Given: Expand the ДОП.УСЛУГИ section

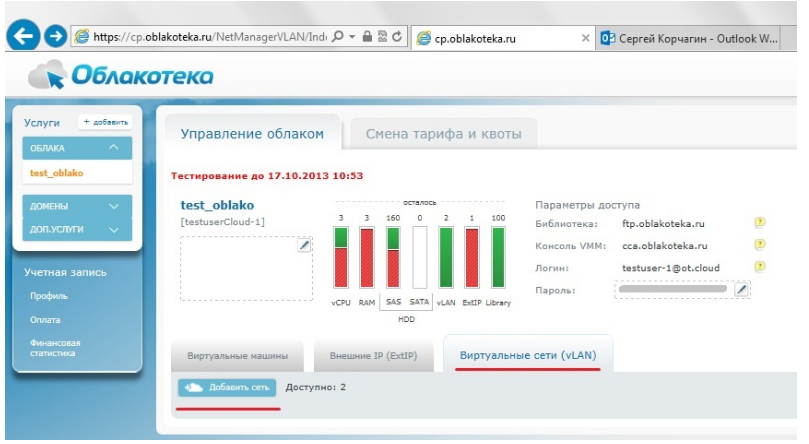Looking at the screenshot, I should (77, 229).
